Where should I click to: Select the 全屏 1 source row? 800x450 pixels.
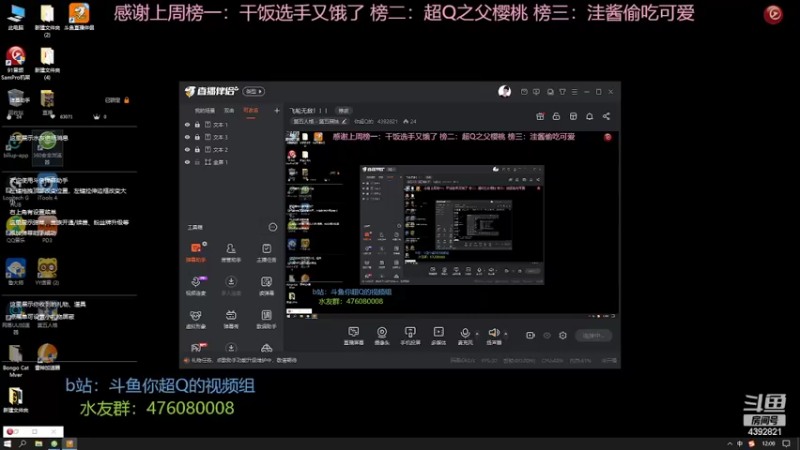click(x=231, y=162)
